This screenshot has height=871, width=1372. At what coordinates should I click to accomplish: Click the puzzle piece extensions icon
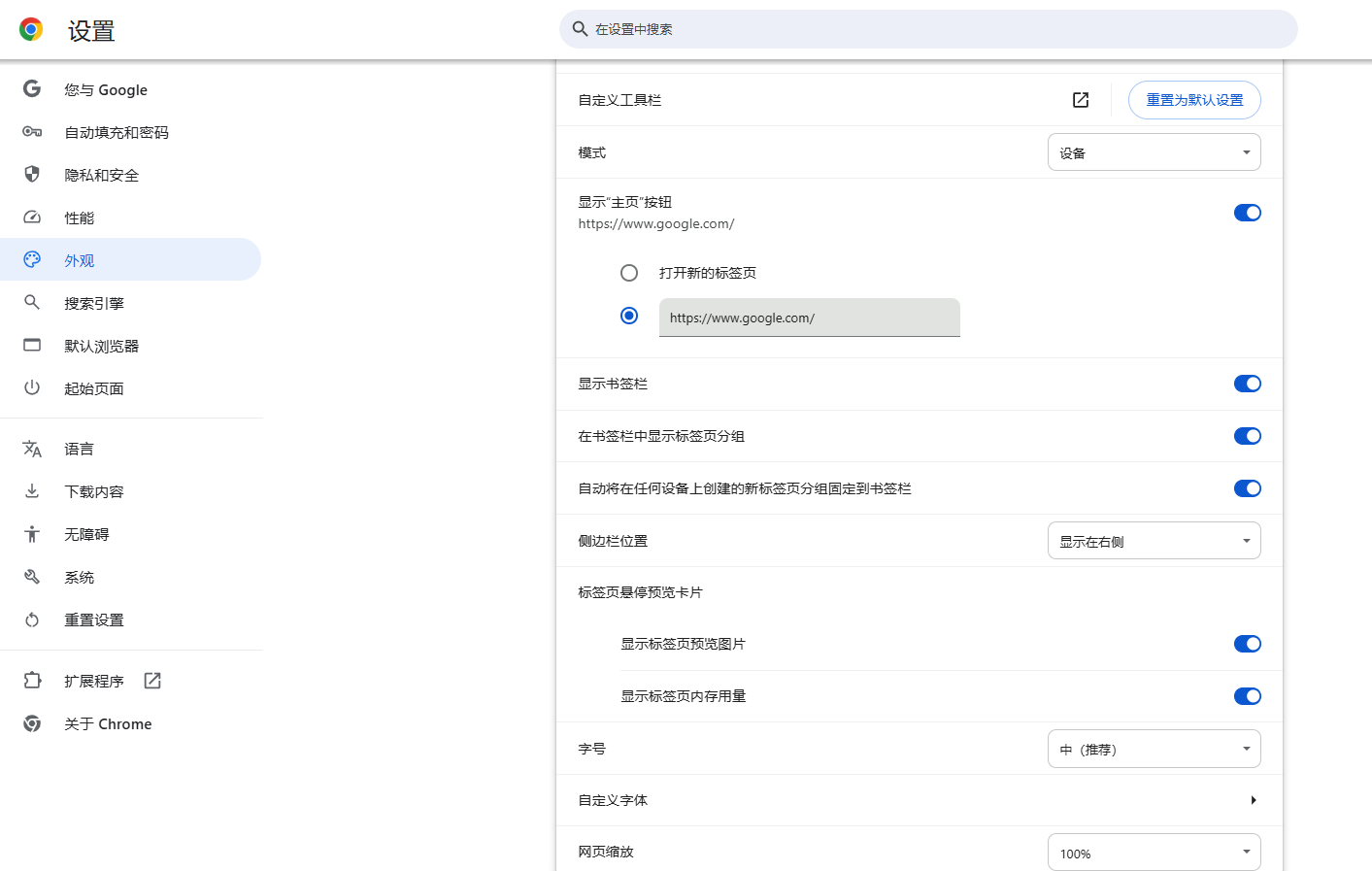tap(32, 681)
